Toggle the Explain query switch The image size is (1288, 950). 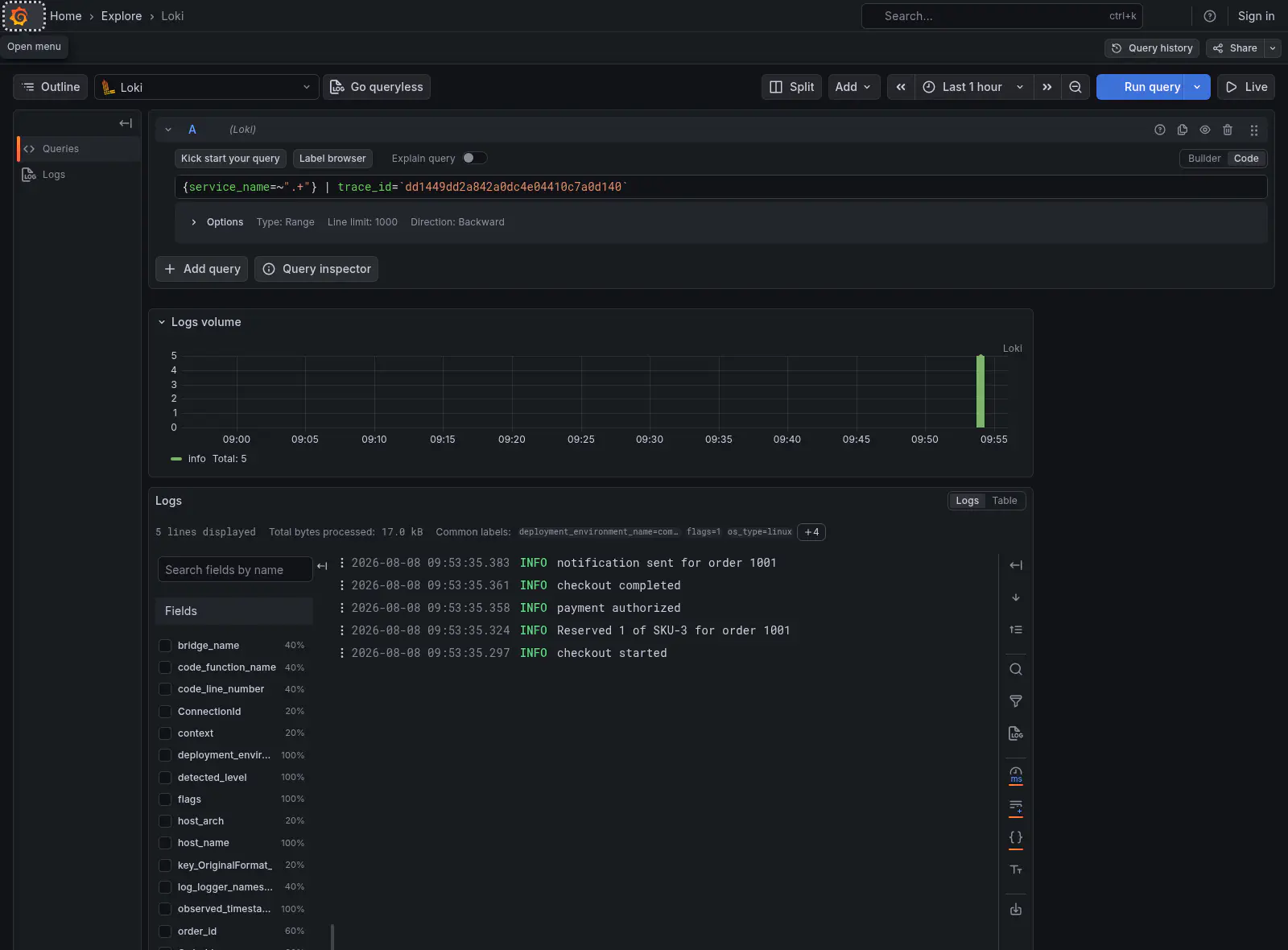click(x=474, y=158)
